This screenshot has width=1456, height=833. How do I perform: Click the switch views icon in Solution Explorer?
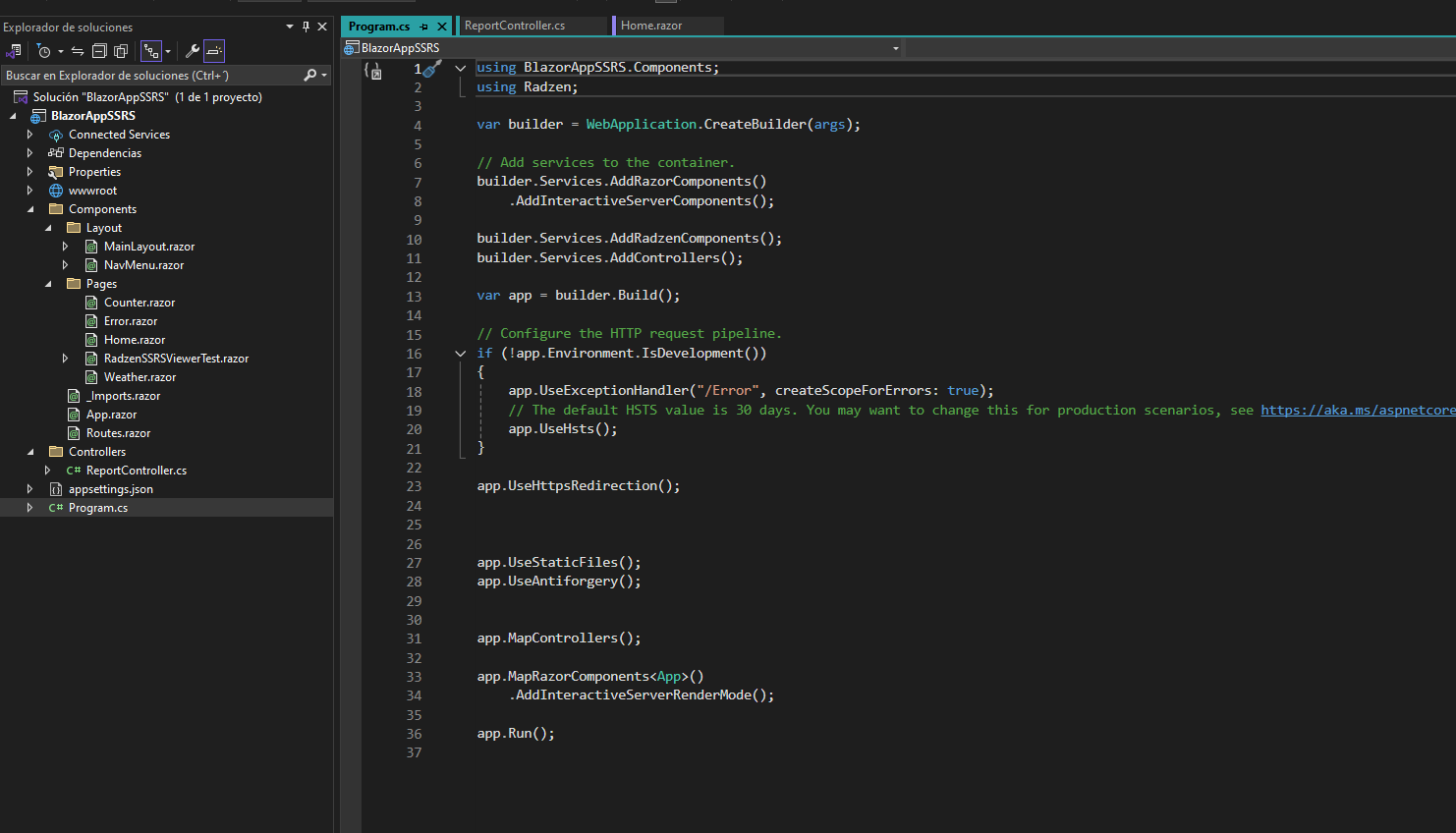coord(14,51)
